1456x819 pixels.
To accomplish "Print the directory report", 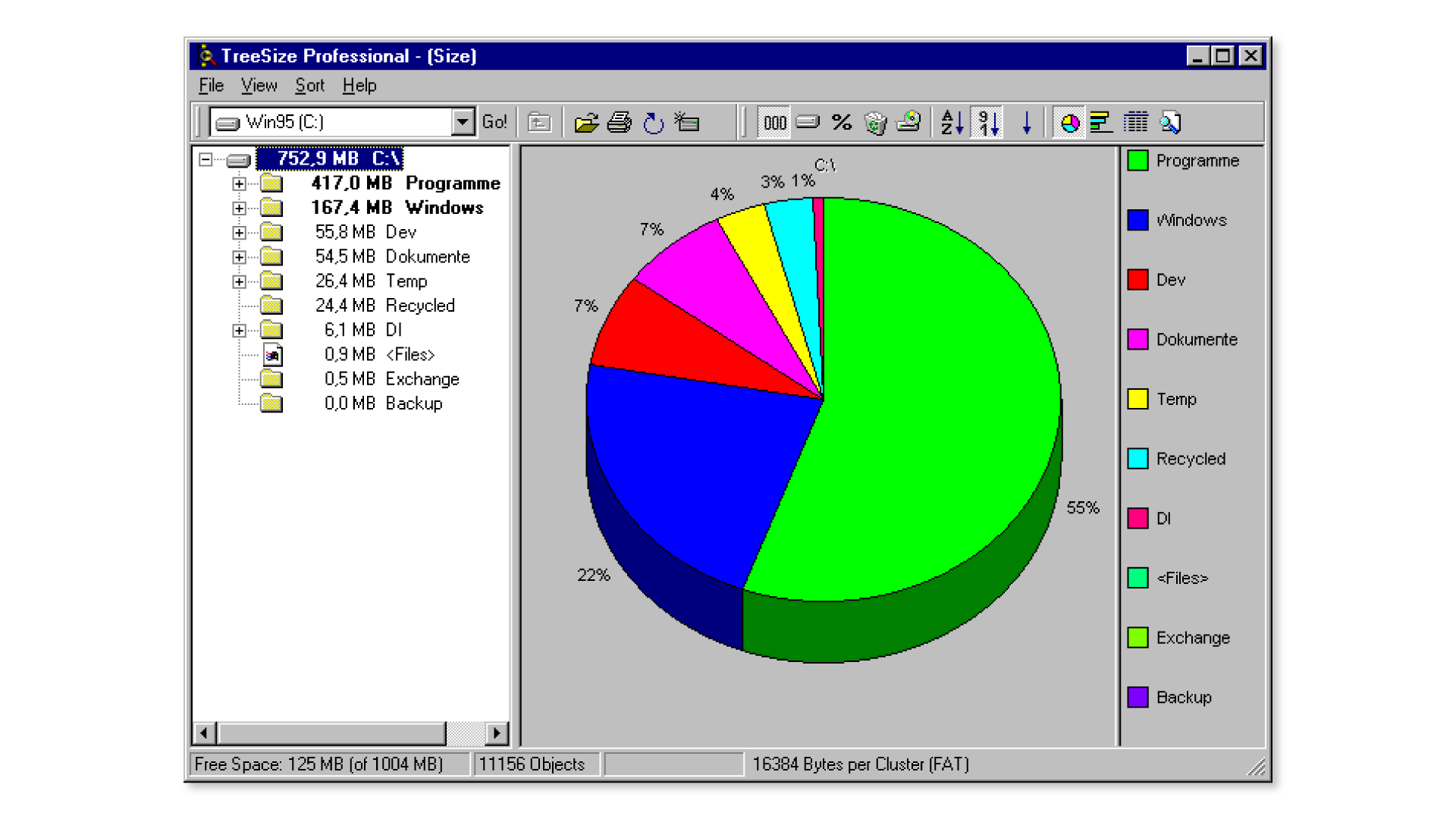I will [x=620, y=121].
